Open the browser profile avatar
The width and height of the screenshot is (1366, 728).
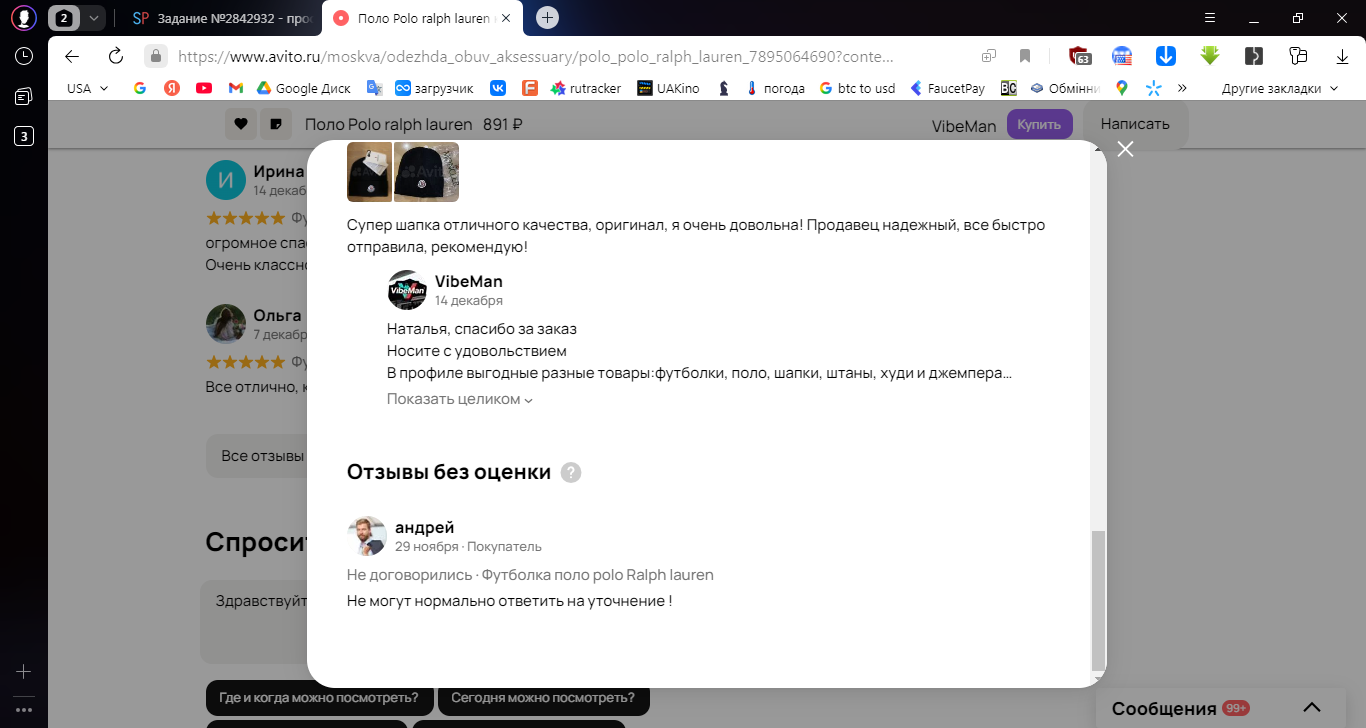point(24,18)
